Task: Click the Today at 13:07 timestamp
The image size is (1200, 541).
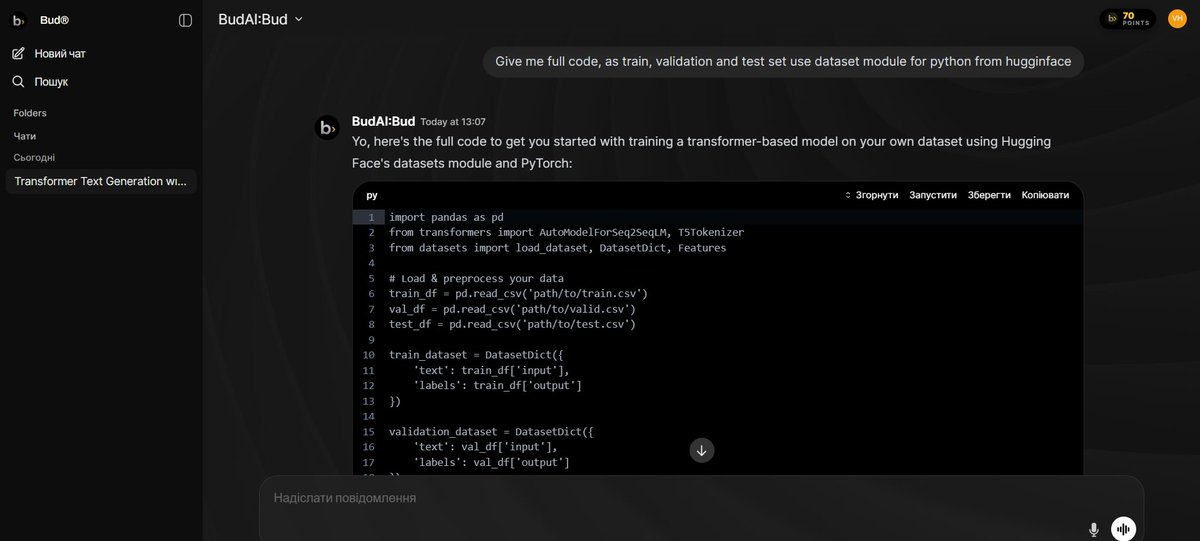Action: pos(453,122)
